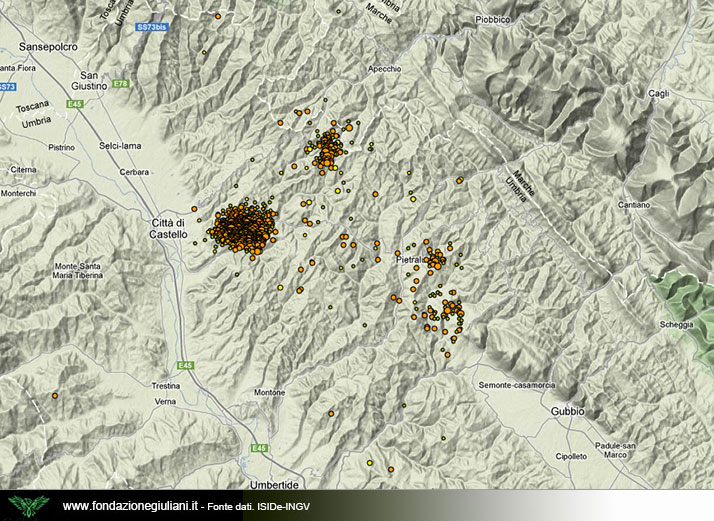Select the Monte Santa Maria Tiberina label

click(x=83, y=271)
